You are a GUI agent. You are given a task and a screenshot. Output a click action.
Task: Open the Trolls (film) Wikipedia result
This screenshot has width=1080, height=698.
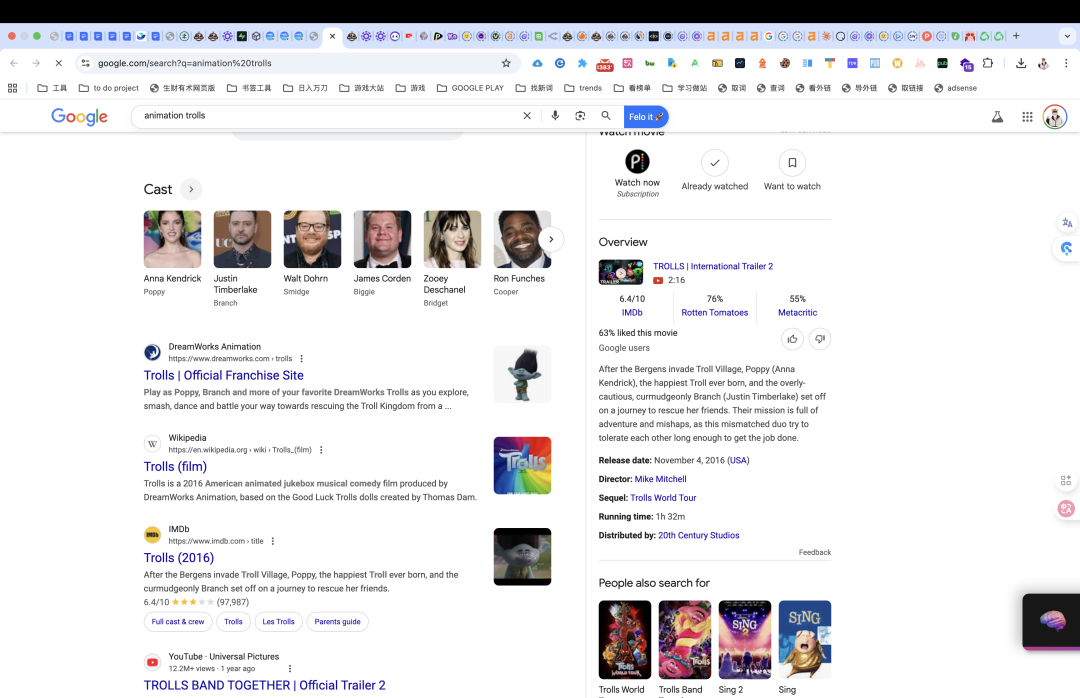(176, 466)
